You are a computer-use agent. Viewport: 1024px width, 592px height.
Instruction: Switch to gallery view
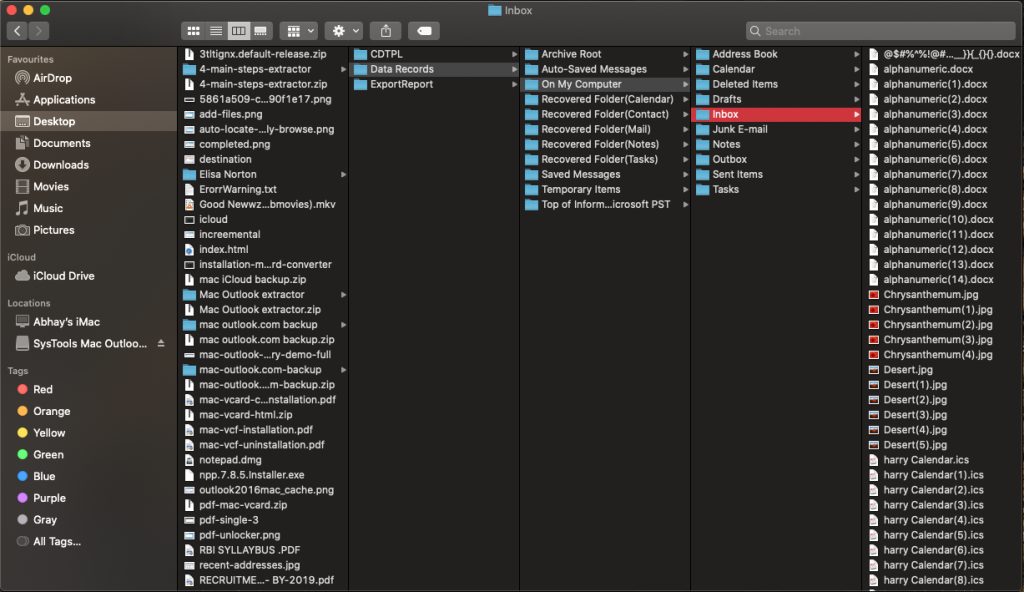[261, 31]
